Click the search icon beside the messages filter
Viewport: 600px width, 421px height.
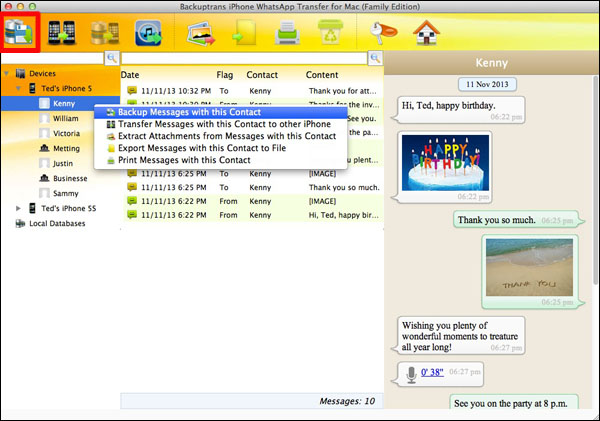[375, 58]
